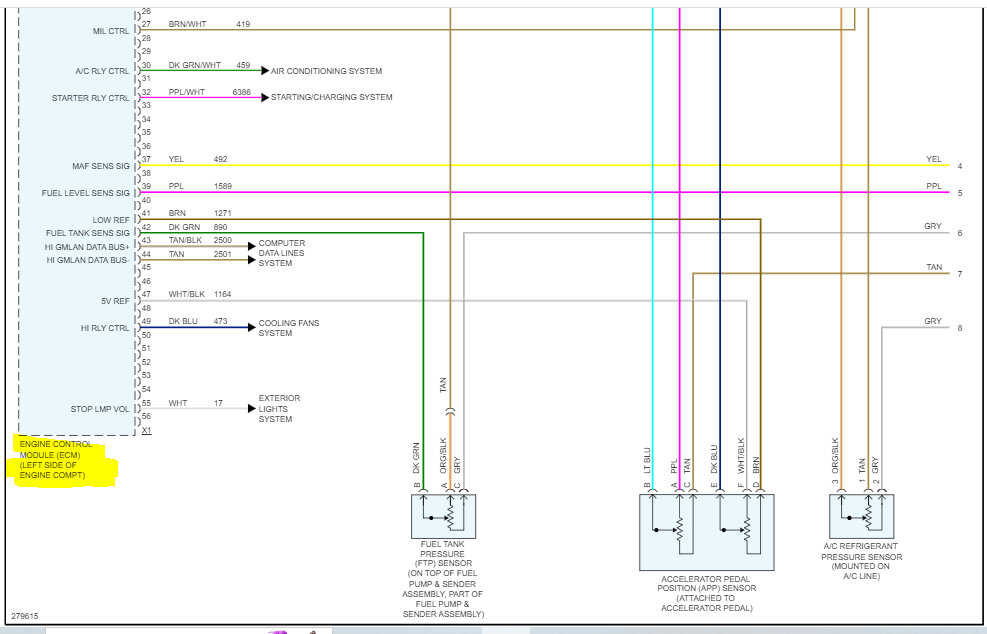Screen dimensions: 987x634
Task: Select circuit number 419
Action: click(x=243, y=25)
